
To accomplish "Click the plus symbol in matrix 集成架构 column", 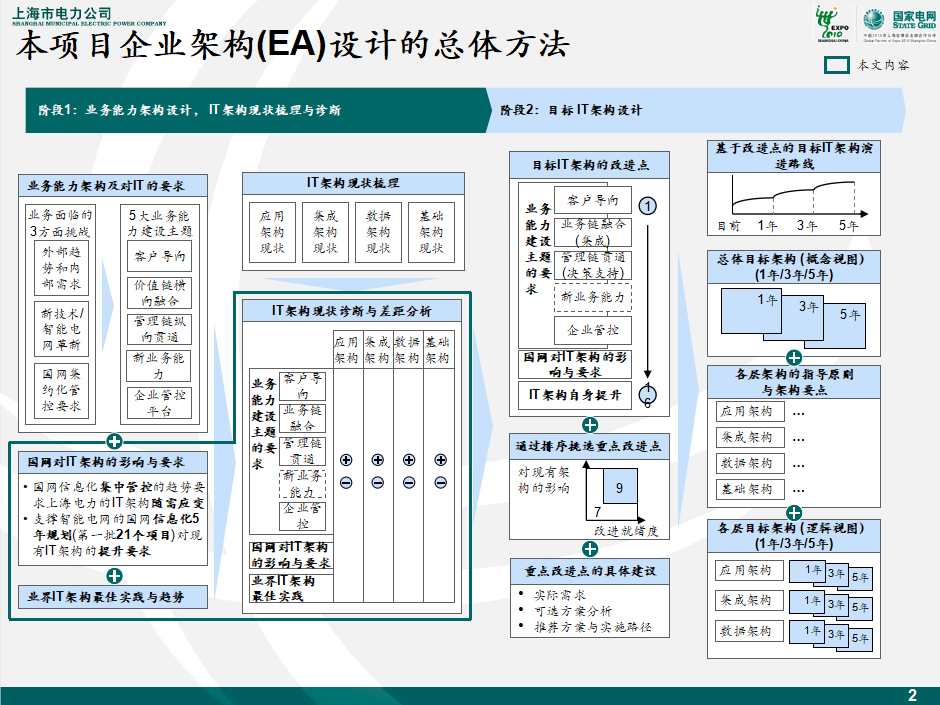I will coord(378,460).
